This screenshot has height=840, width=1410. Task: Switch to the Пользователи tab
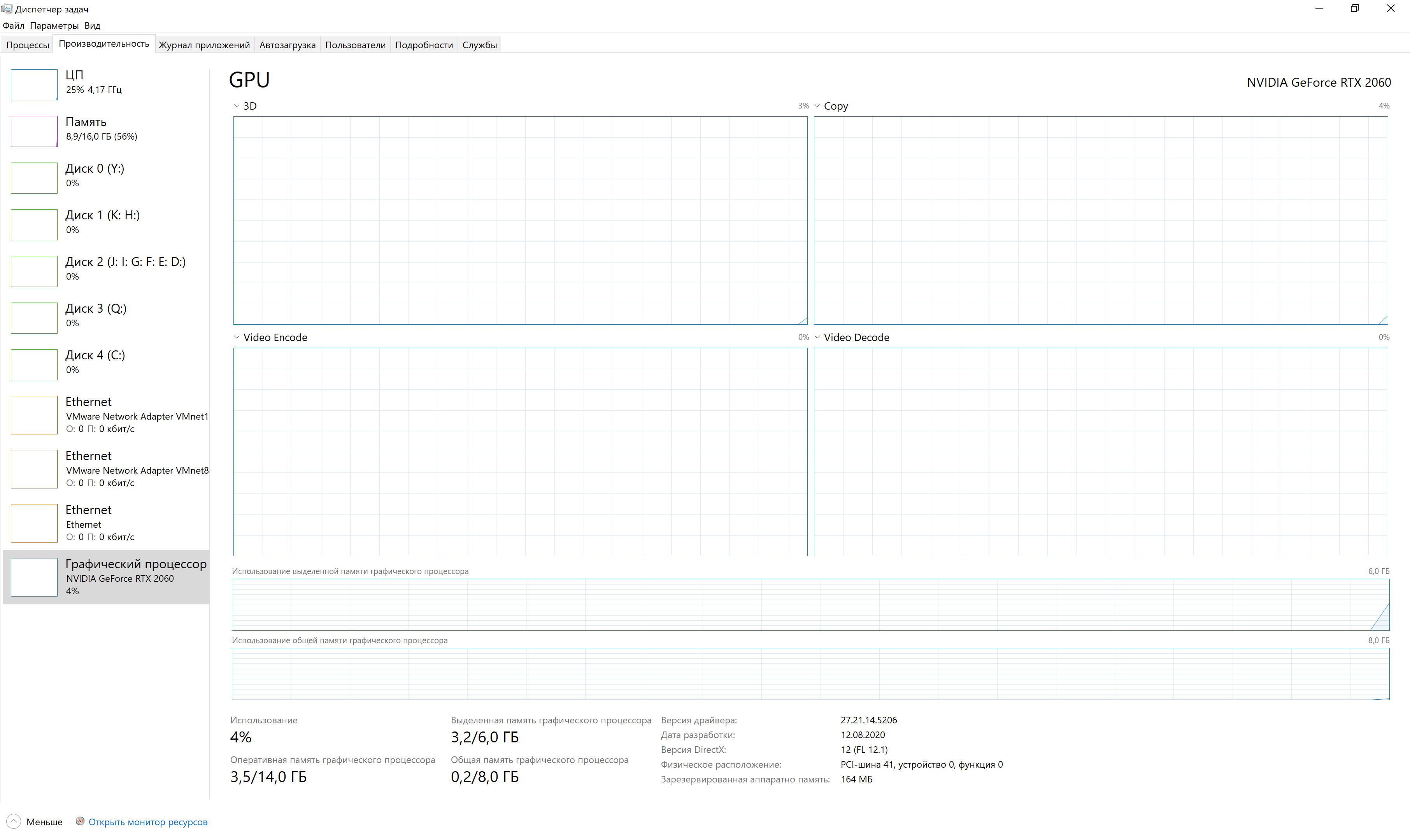[x=355, y=45]
